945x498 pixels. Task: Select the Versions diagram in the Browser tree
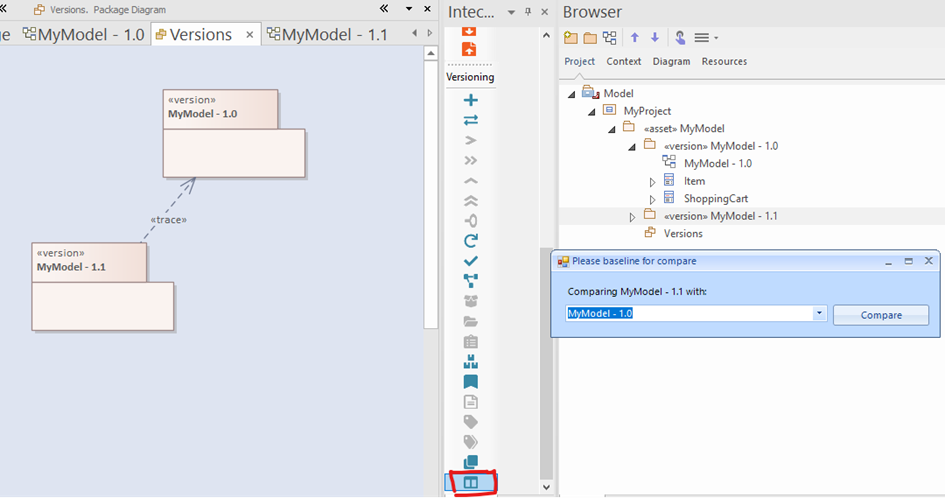[683, 233]
